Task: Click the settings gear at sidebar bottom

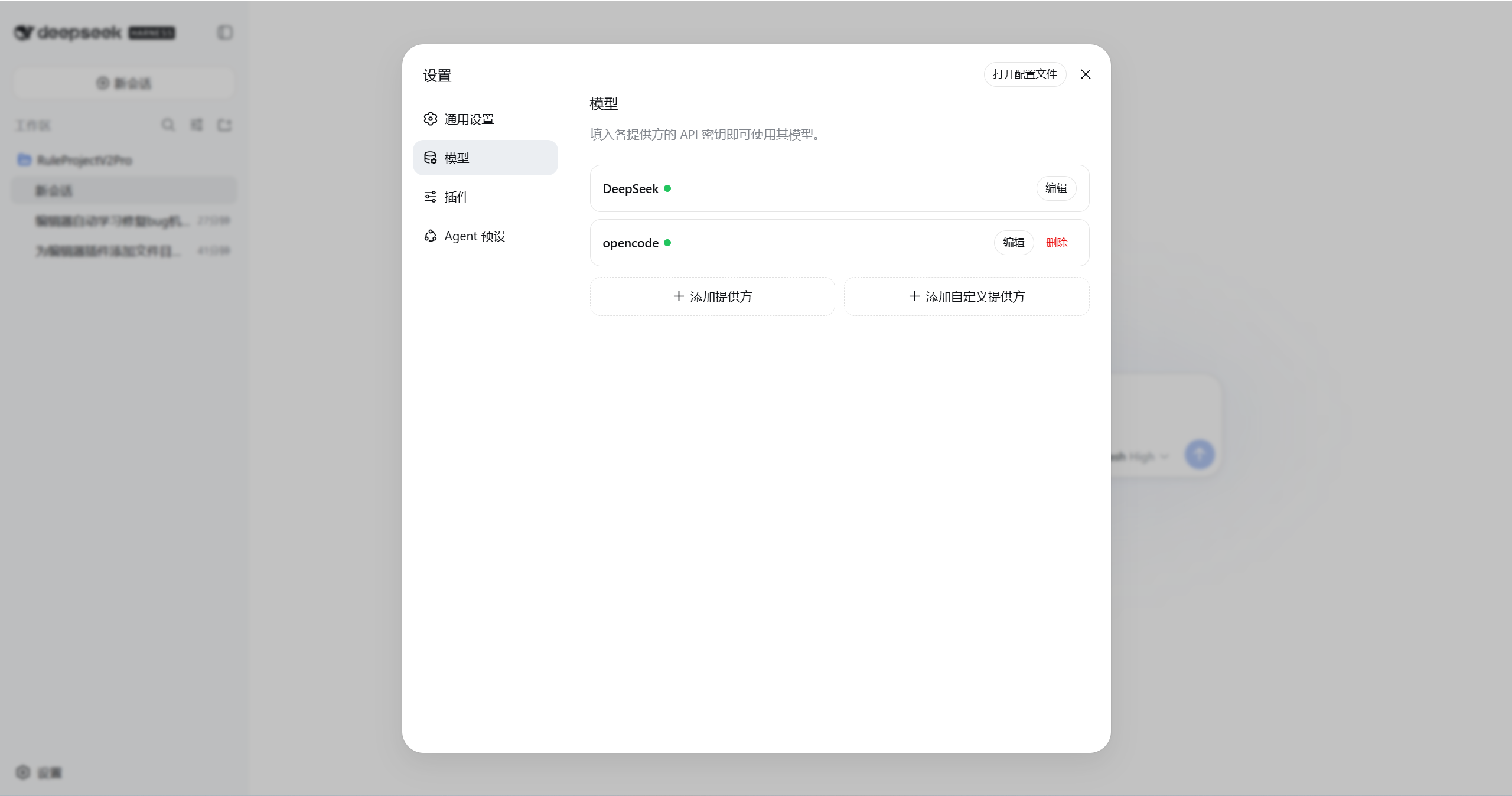Action: click(23, 772)
